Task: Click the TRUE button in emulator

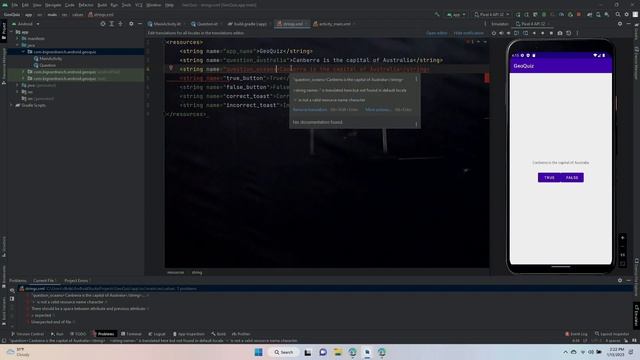Action: [x=549, y=178]
